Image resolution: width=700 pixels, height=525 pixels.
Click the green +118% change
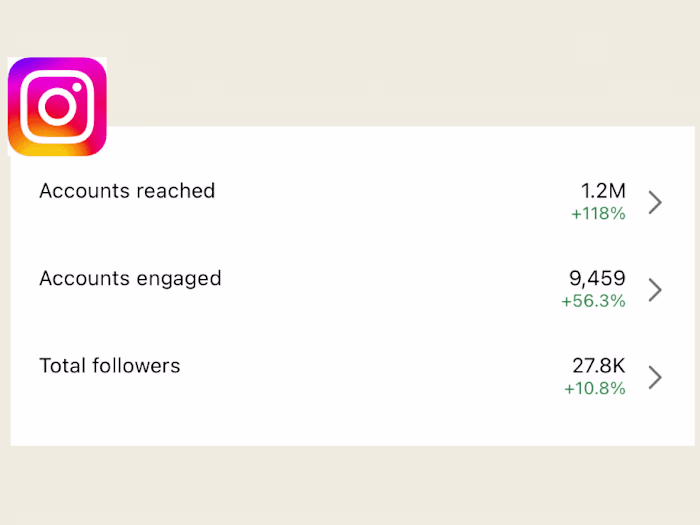coord(598,213)
